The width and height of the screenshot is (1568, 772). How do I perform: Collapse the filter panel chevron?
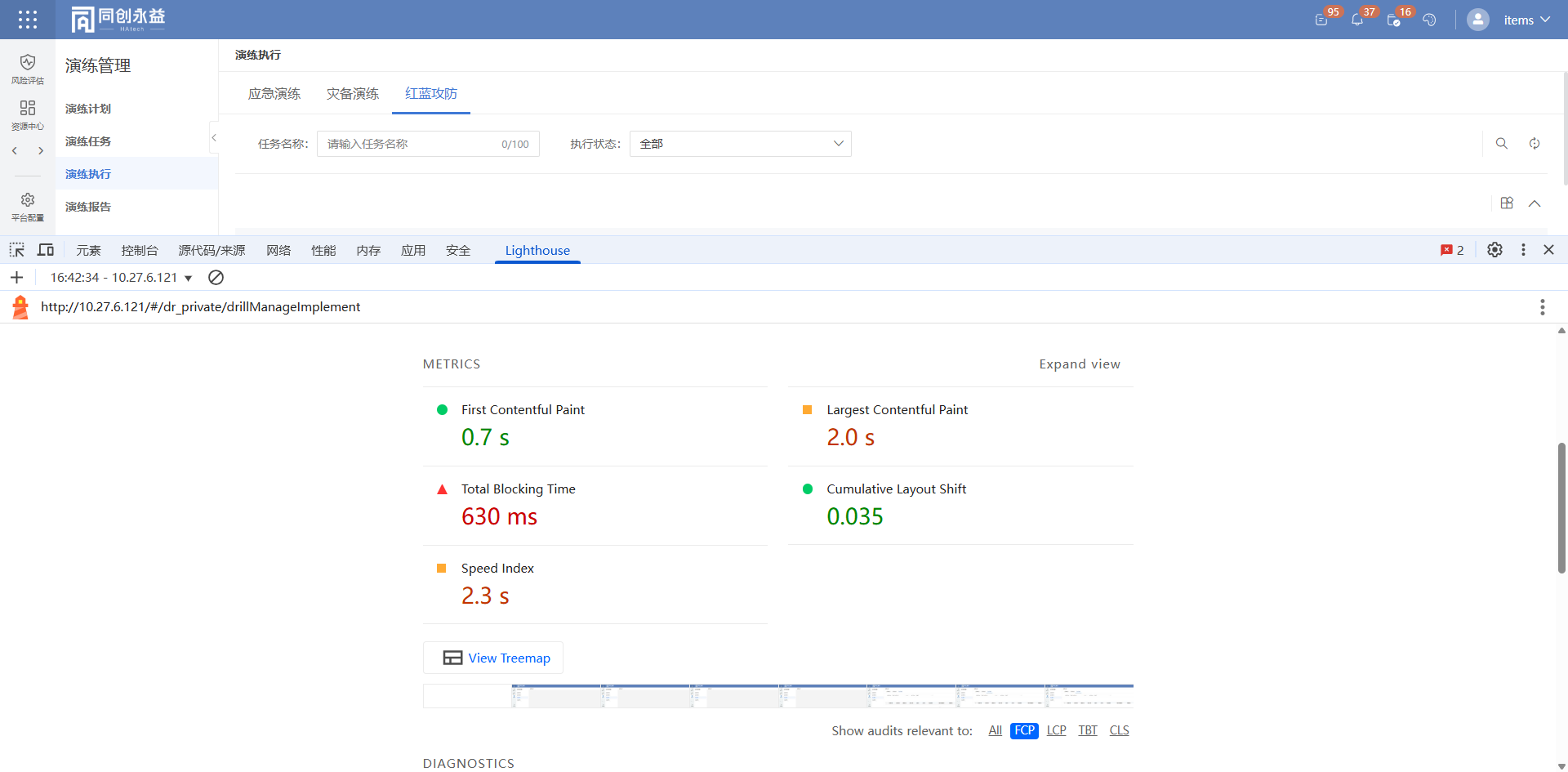1535,203
